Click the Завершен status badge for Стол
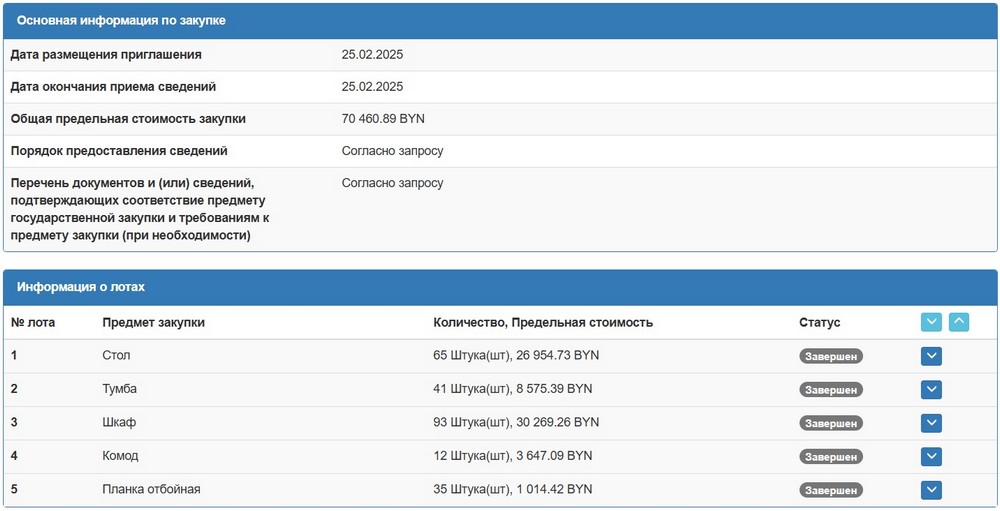 coord(830,357)
